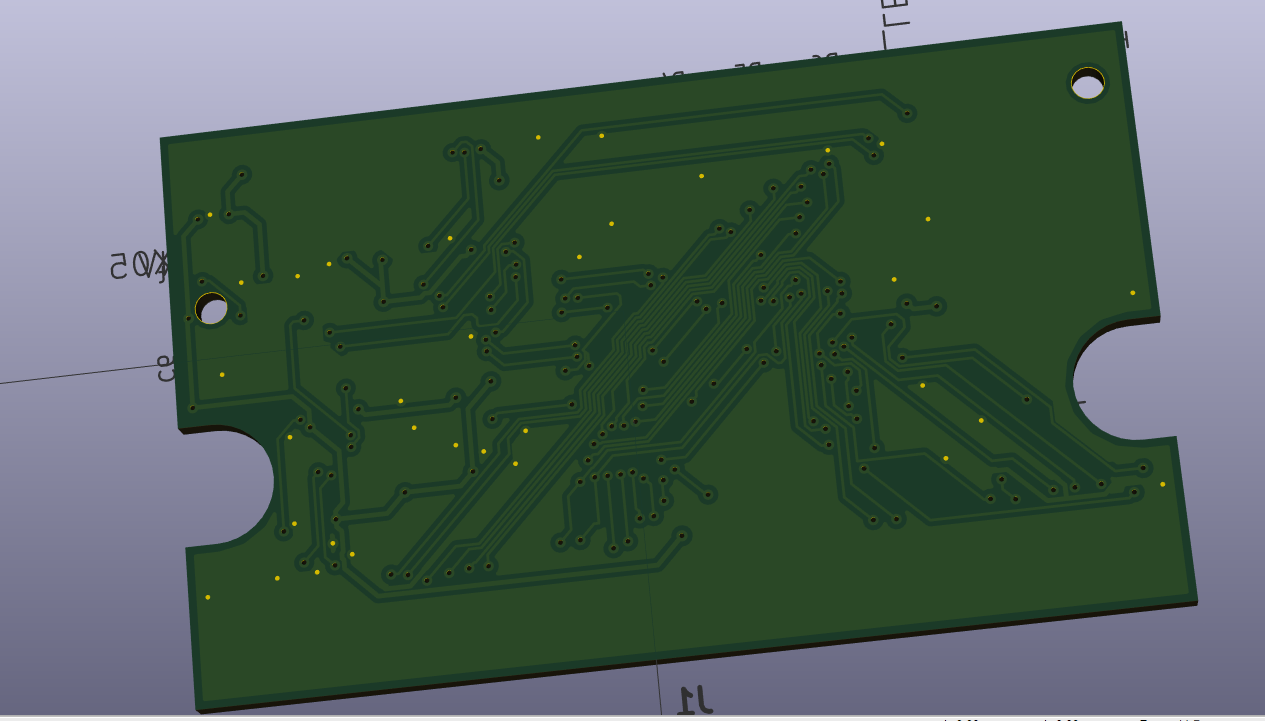
Task: Click the mounting hole near the board's left edge
Action: coord(211,309)
